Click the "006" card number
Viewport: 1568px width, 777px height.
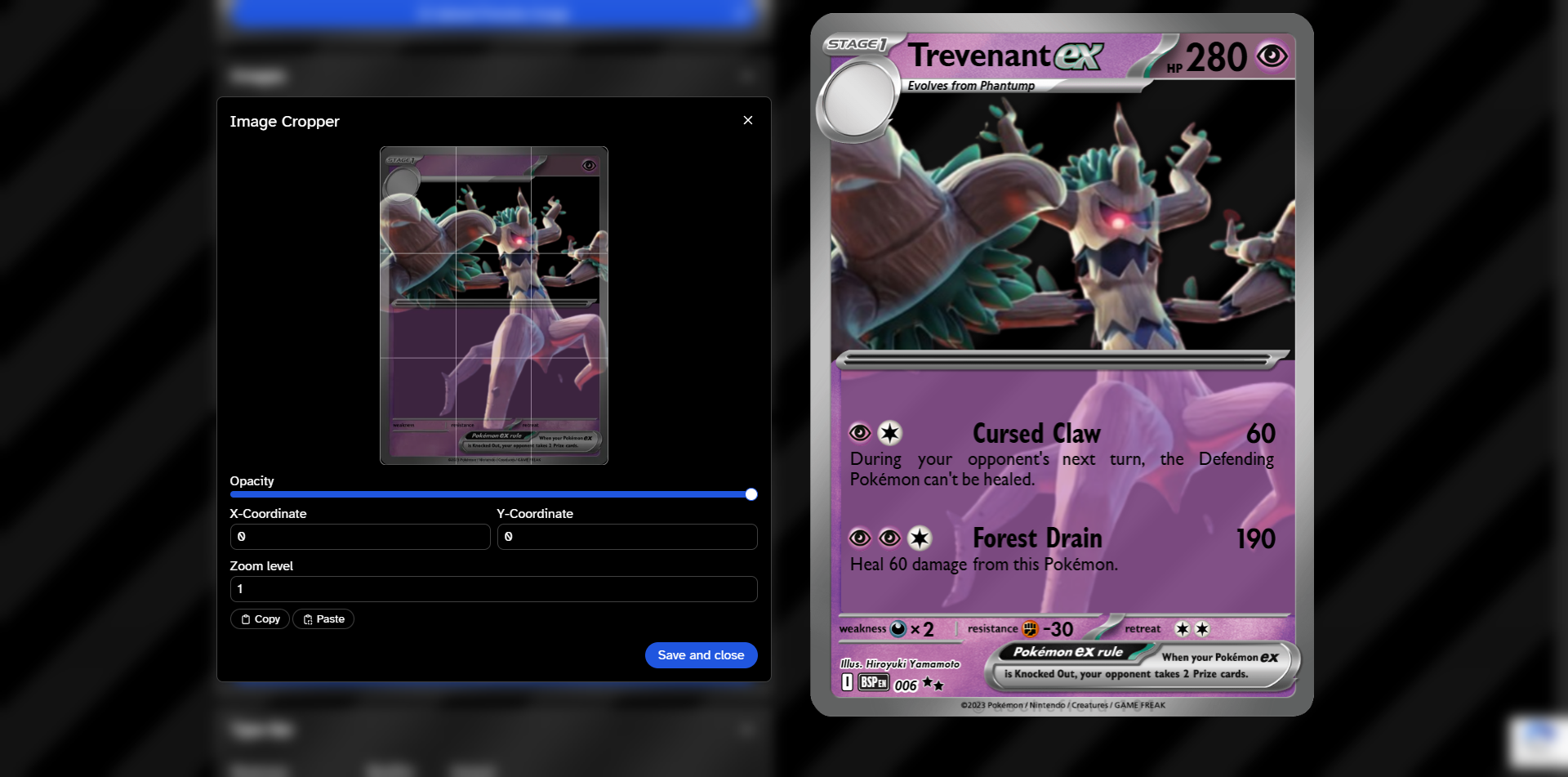pos(906,685)
